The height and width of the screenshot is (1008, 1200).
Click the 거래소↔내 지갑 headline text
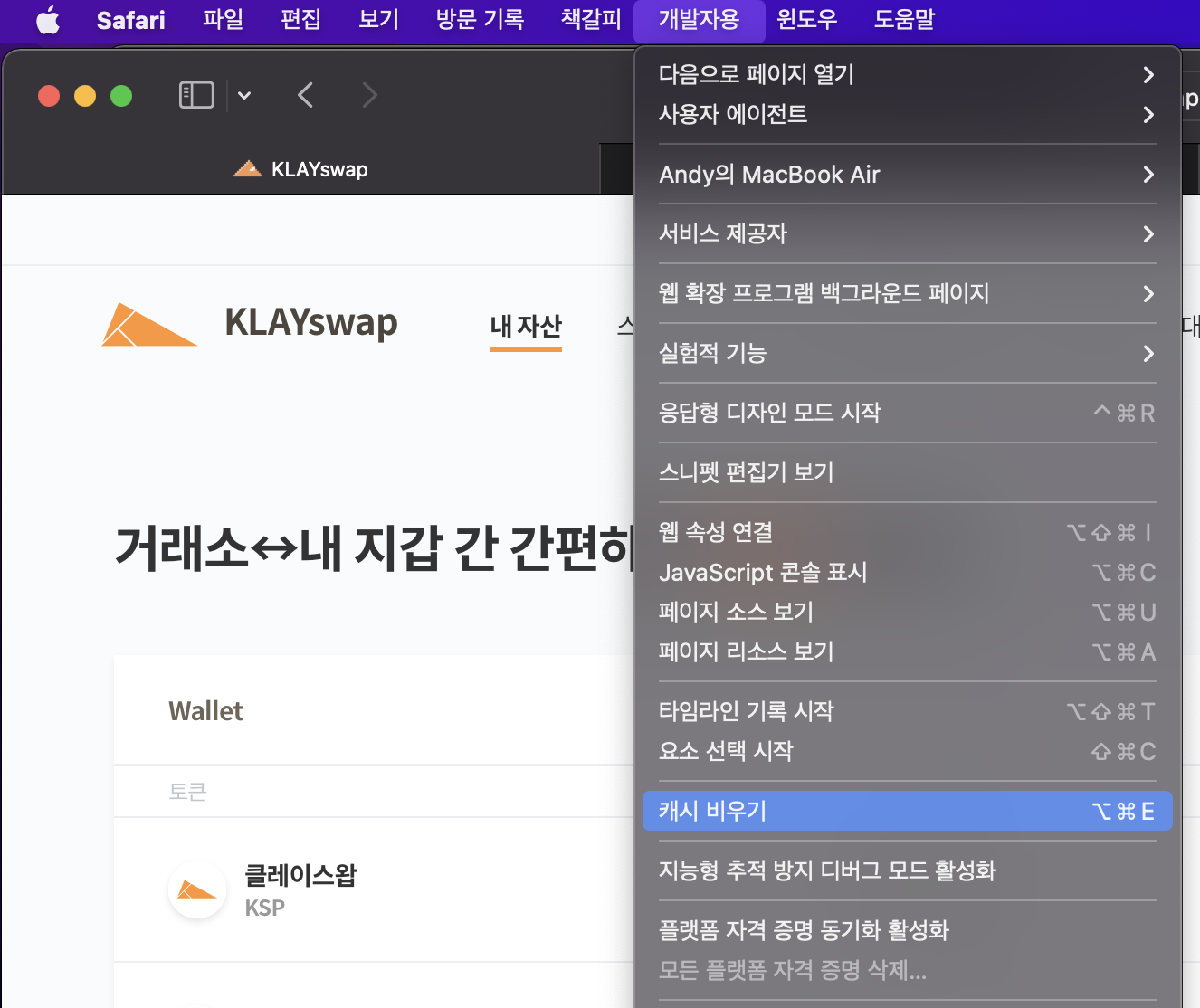coord(374,547)
